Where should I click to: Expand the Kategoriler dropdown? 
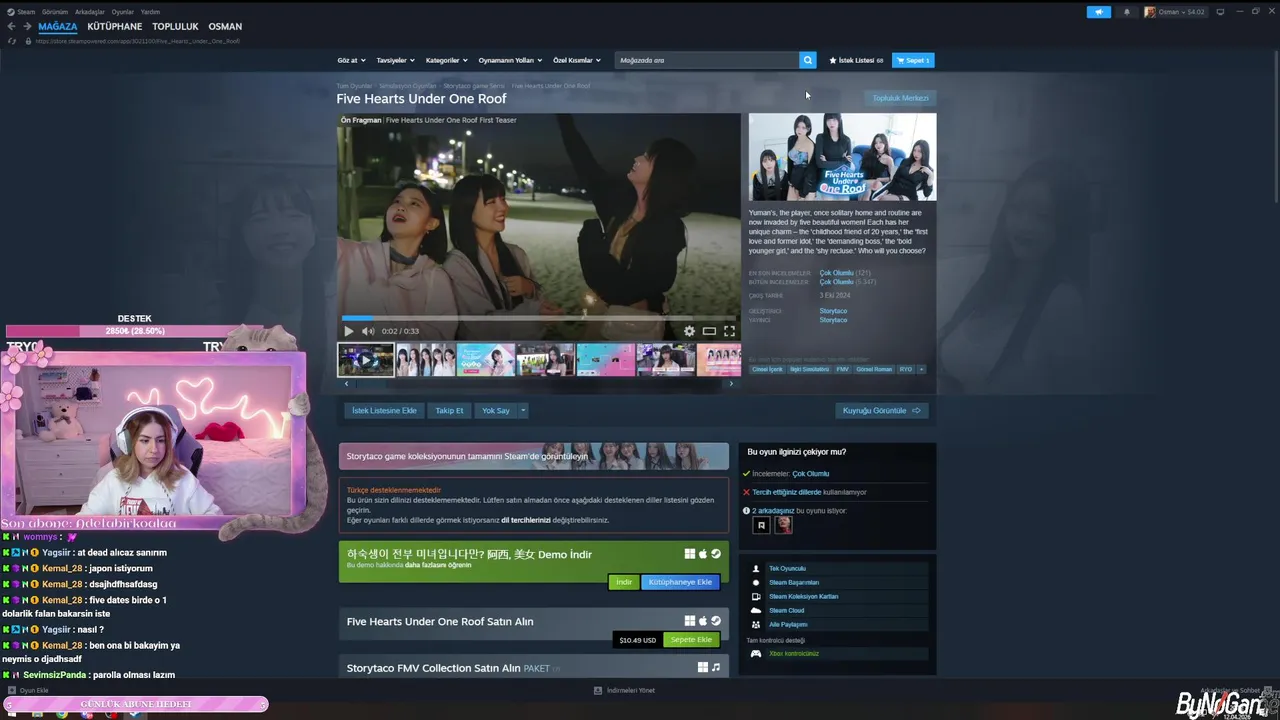446,60
